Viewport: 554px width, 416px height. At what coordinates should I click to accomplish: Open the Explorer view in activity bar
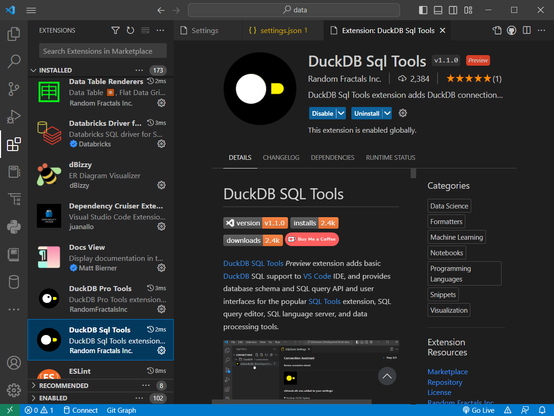pos(14,34)
